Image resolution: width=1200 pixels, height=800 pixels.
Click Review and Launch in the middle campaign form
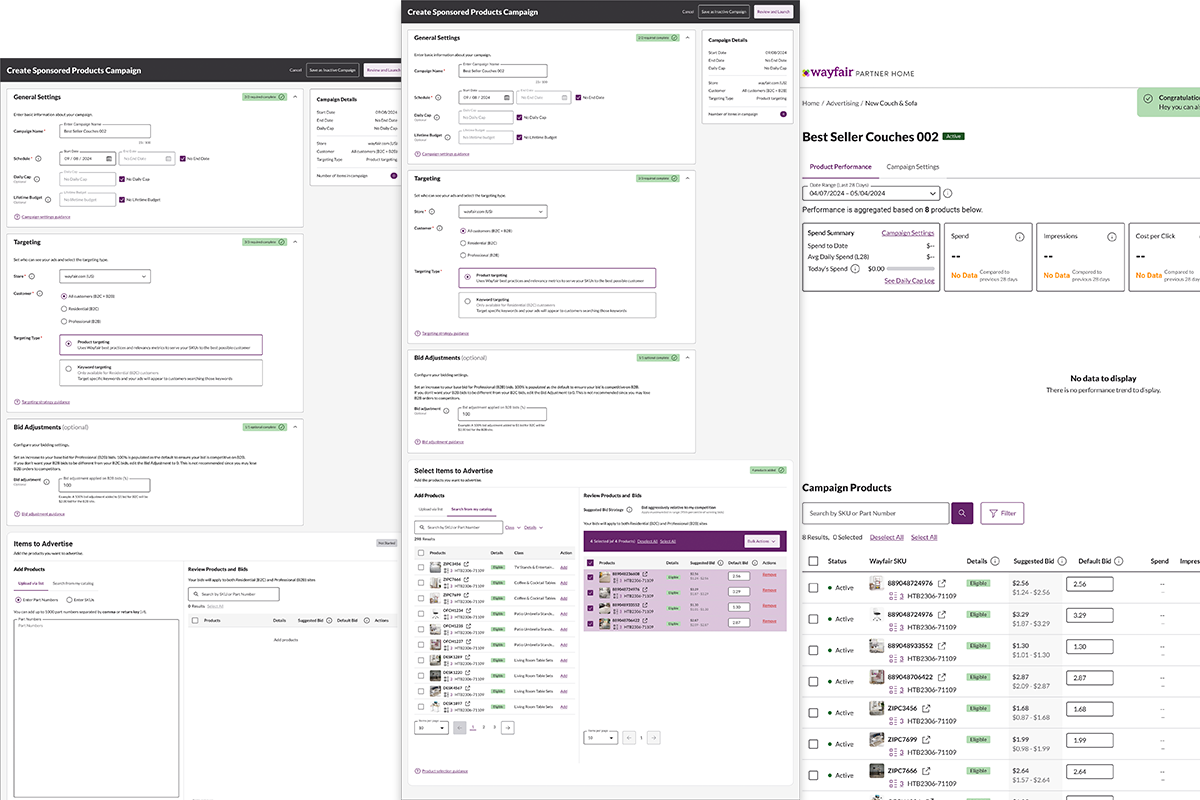tap(773, 12)
